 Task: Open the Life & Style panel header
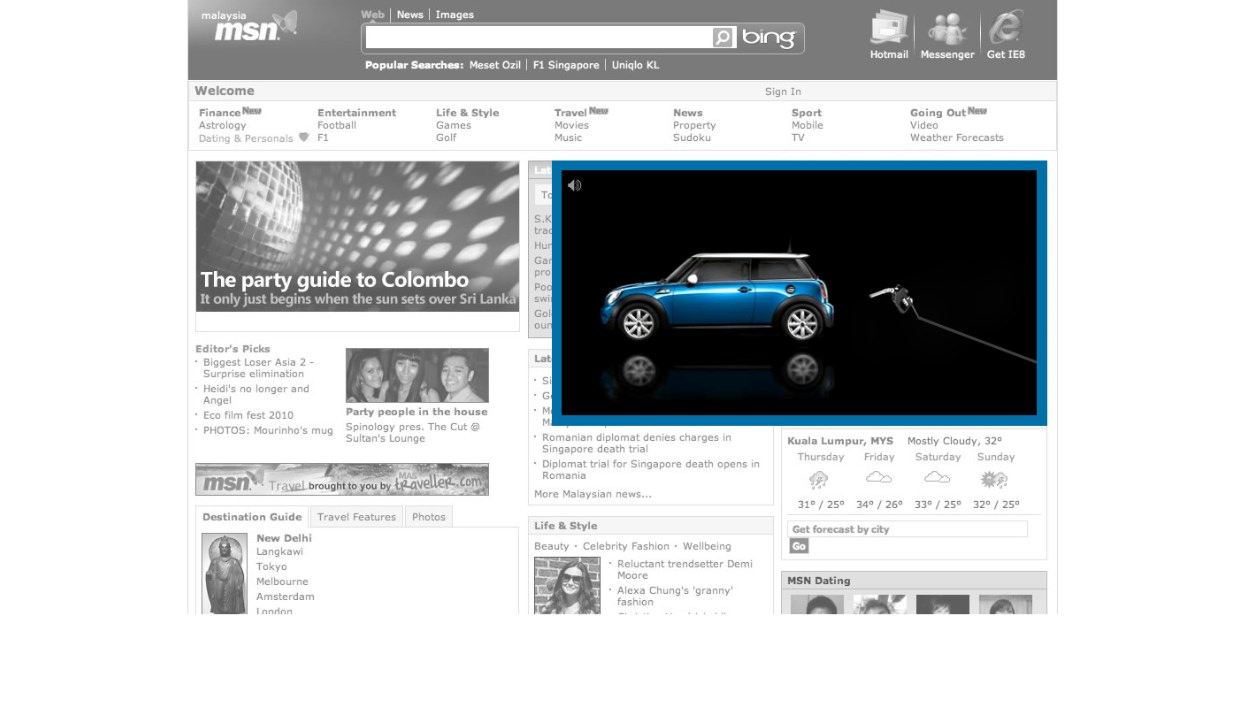click(x=651, y=526)
